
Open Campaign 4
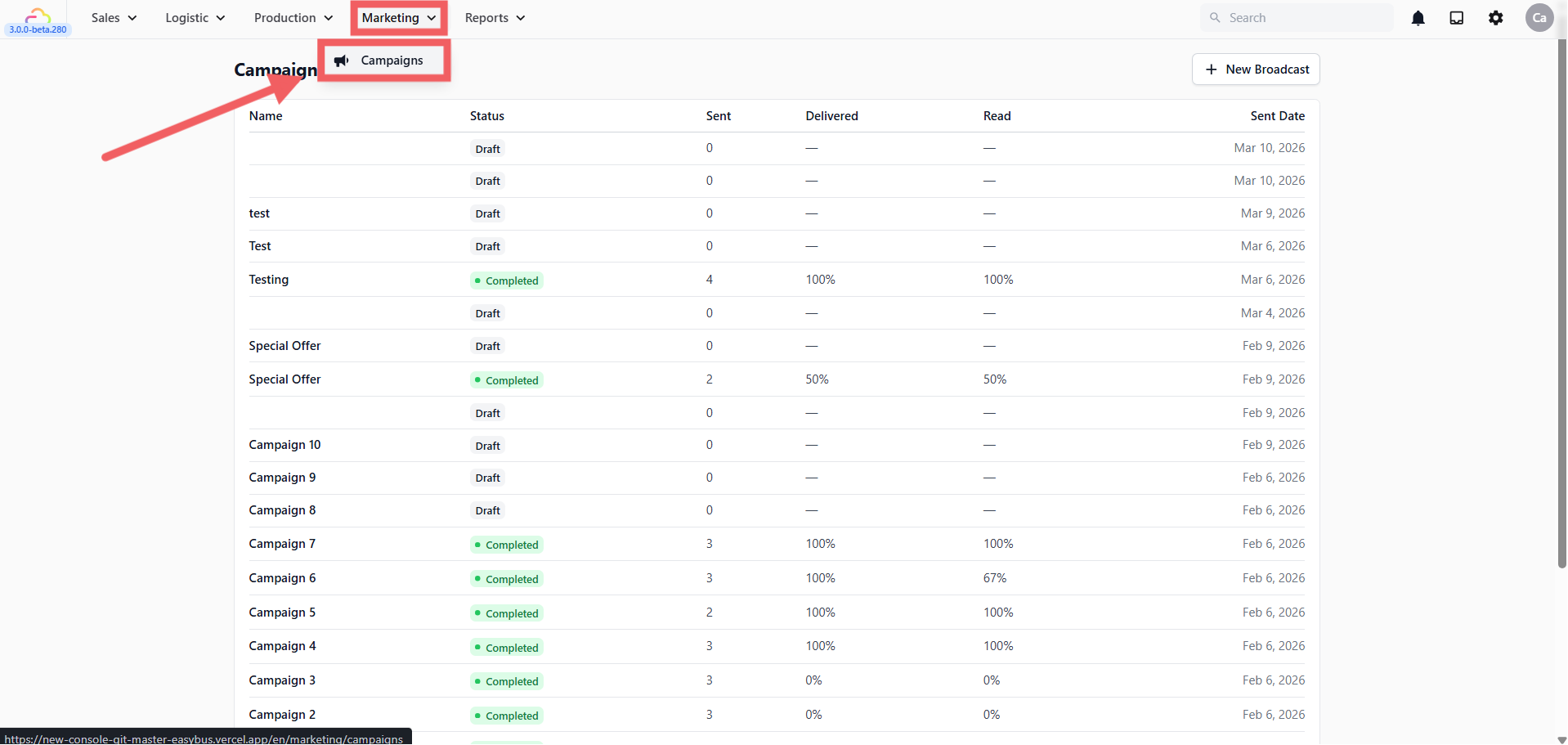pos(777,646)
